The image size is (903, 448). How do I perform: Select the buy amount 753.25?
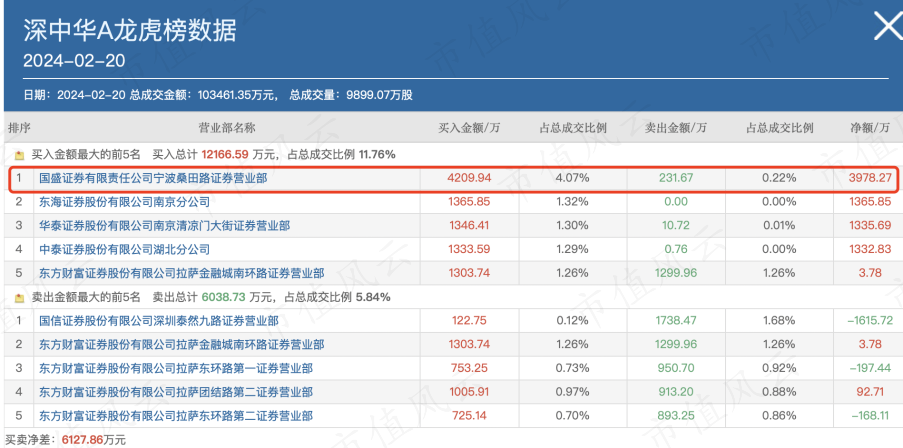[x=469, y=369]
